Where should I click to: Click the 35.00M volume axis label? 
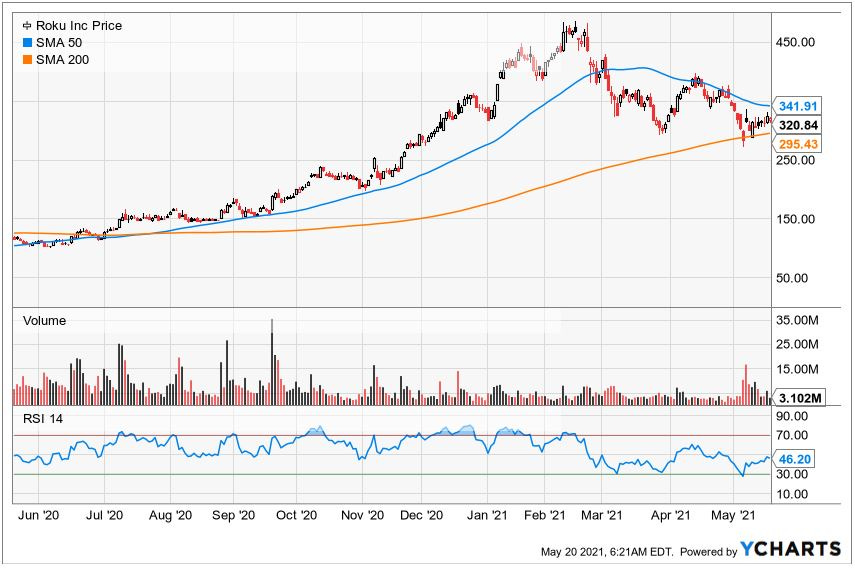pos(797,320)
